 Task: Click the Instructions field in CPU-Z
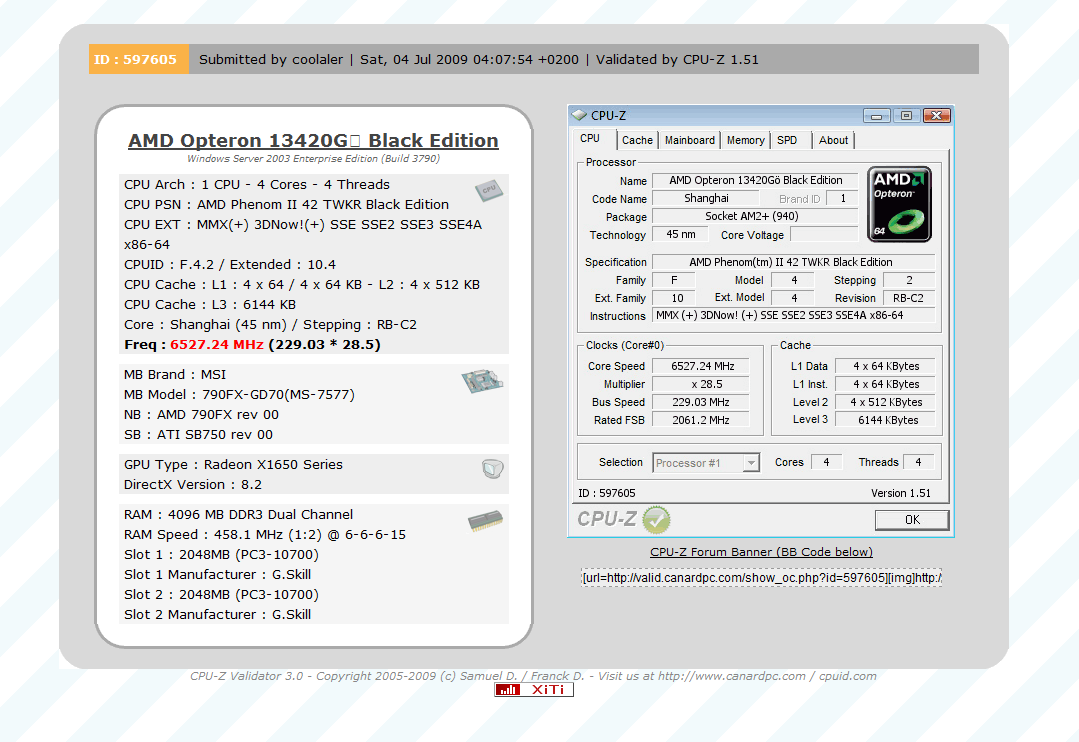(x=793, y=315)
